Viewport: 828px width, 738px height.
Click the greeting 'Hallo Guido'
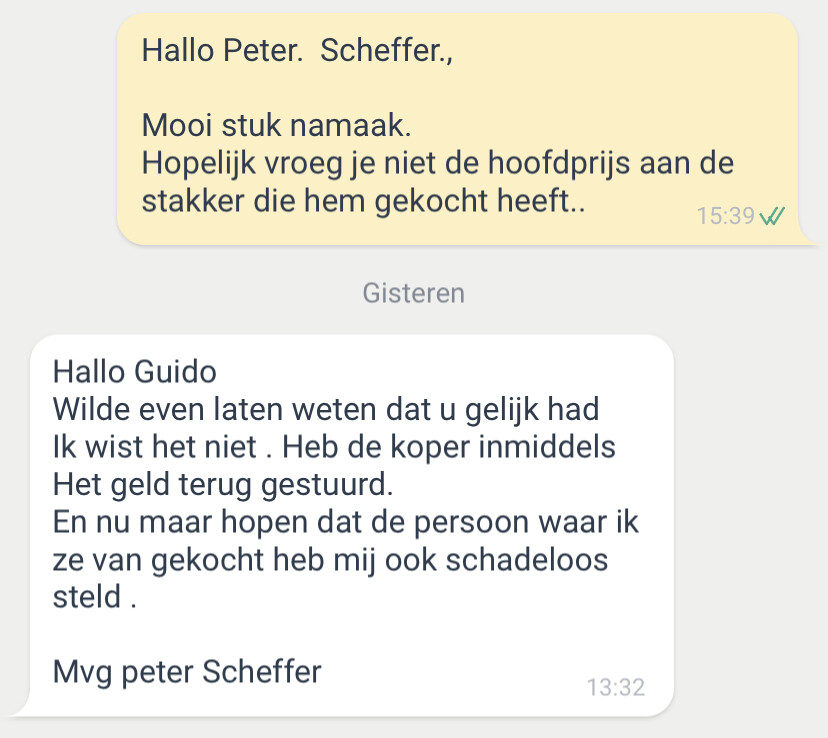(x=135, y=372)
